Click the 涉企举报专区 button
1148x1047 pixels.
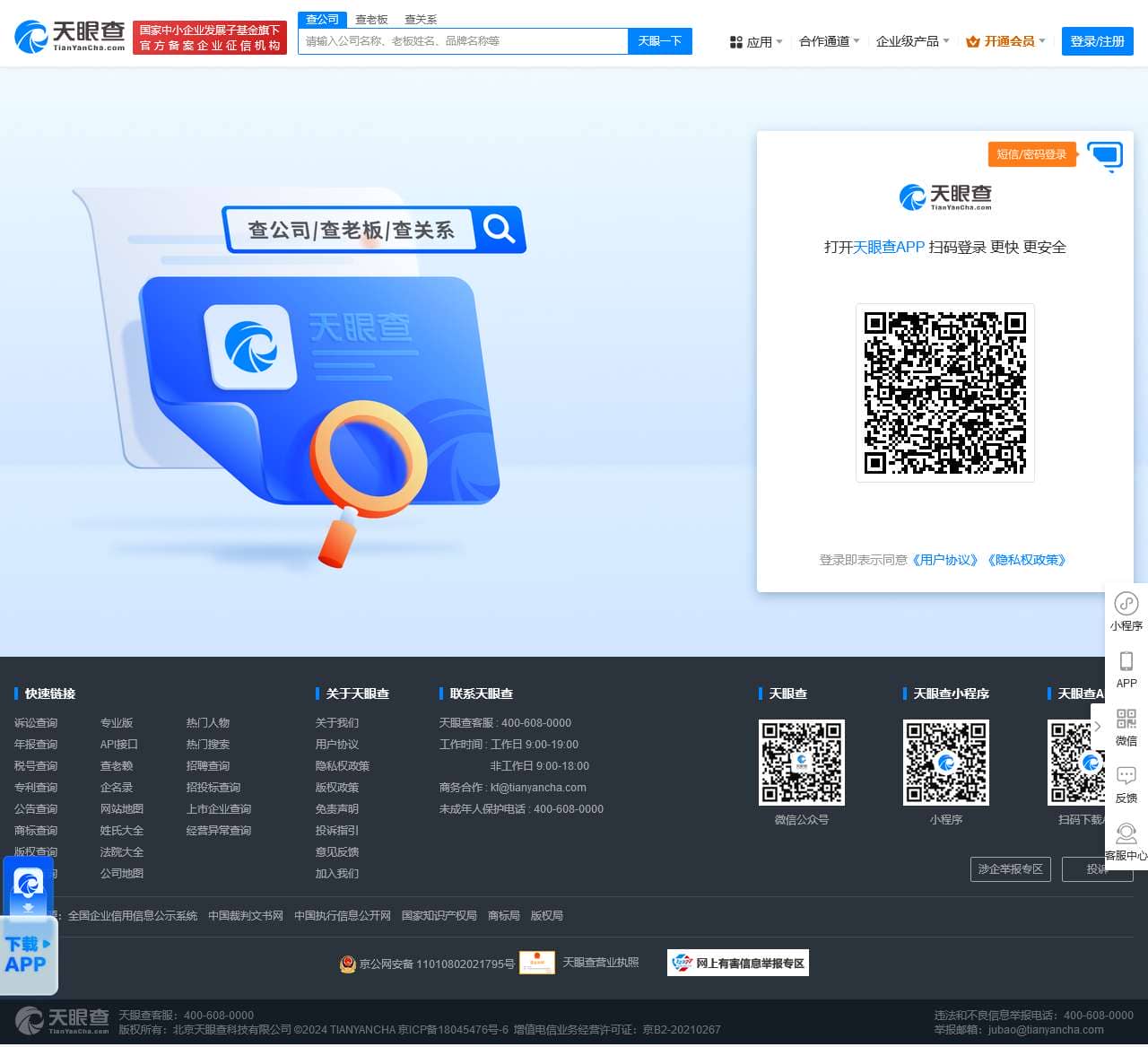click(1011, 869)
